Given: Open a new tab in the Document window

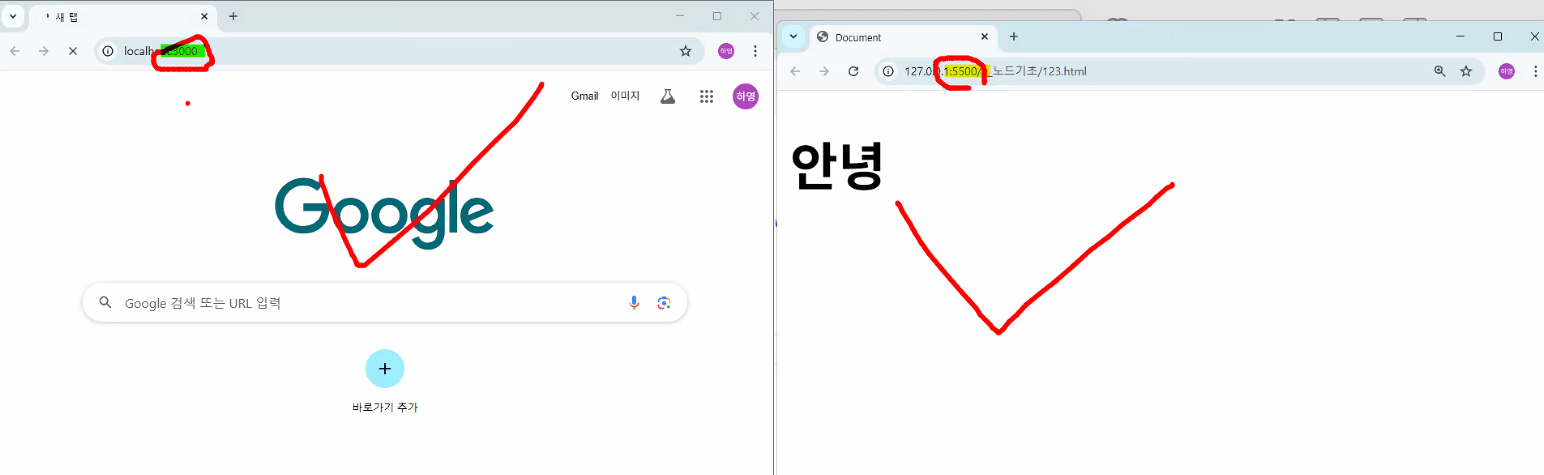Looking at the screenshot, I should (x=1013, y=36).
